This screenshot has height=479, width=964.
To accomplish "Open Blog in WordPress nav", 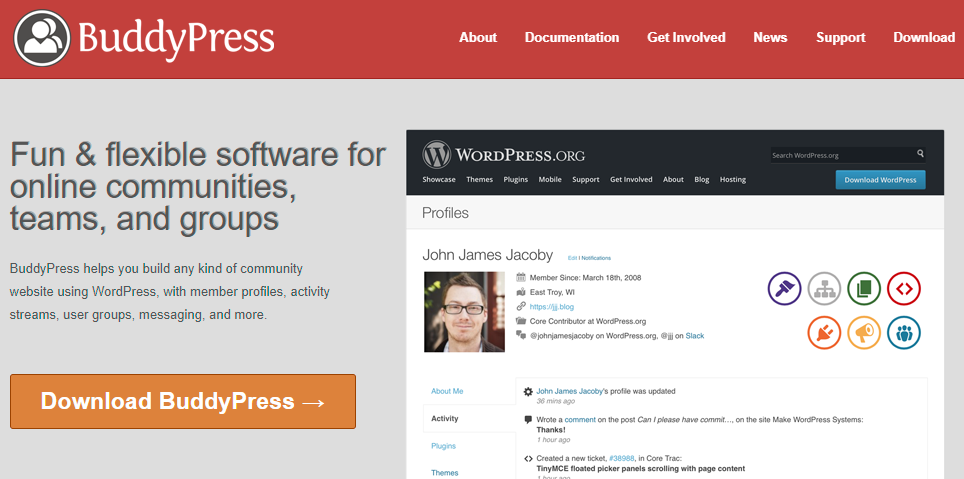I will tap(701, 180).
